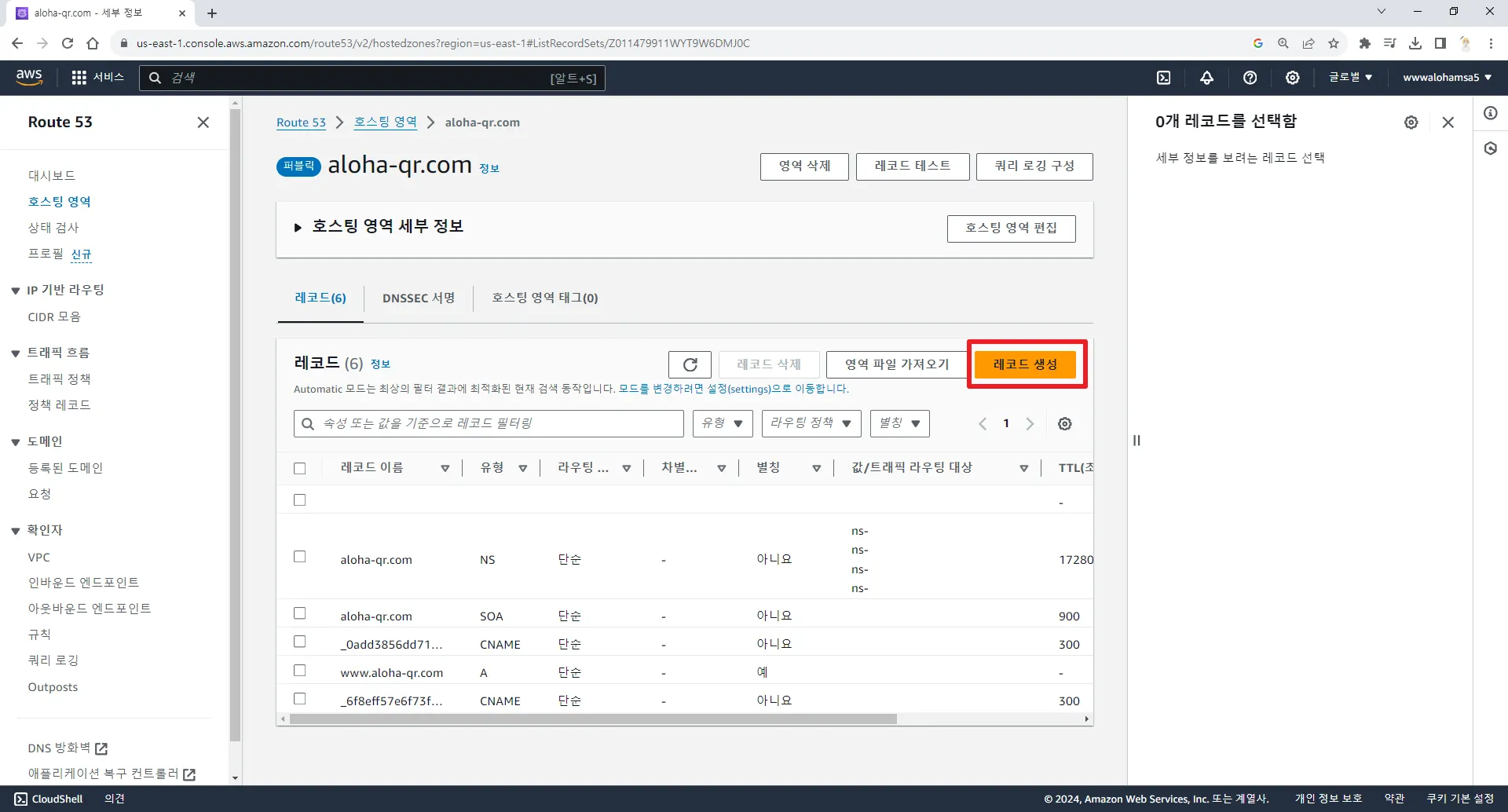
Task: Go to next records page
Action: [1030, 424]
